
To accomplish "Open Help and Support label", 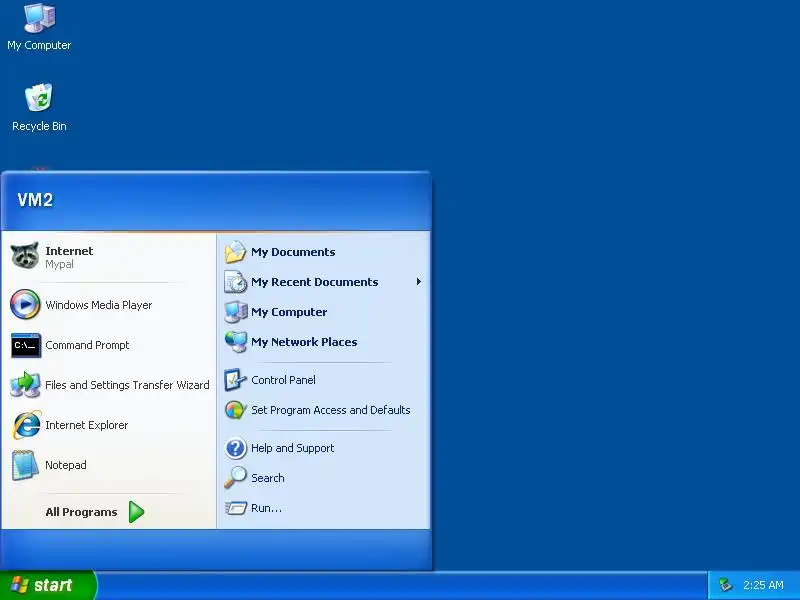I will click(x=292, y=448).
